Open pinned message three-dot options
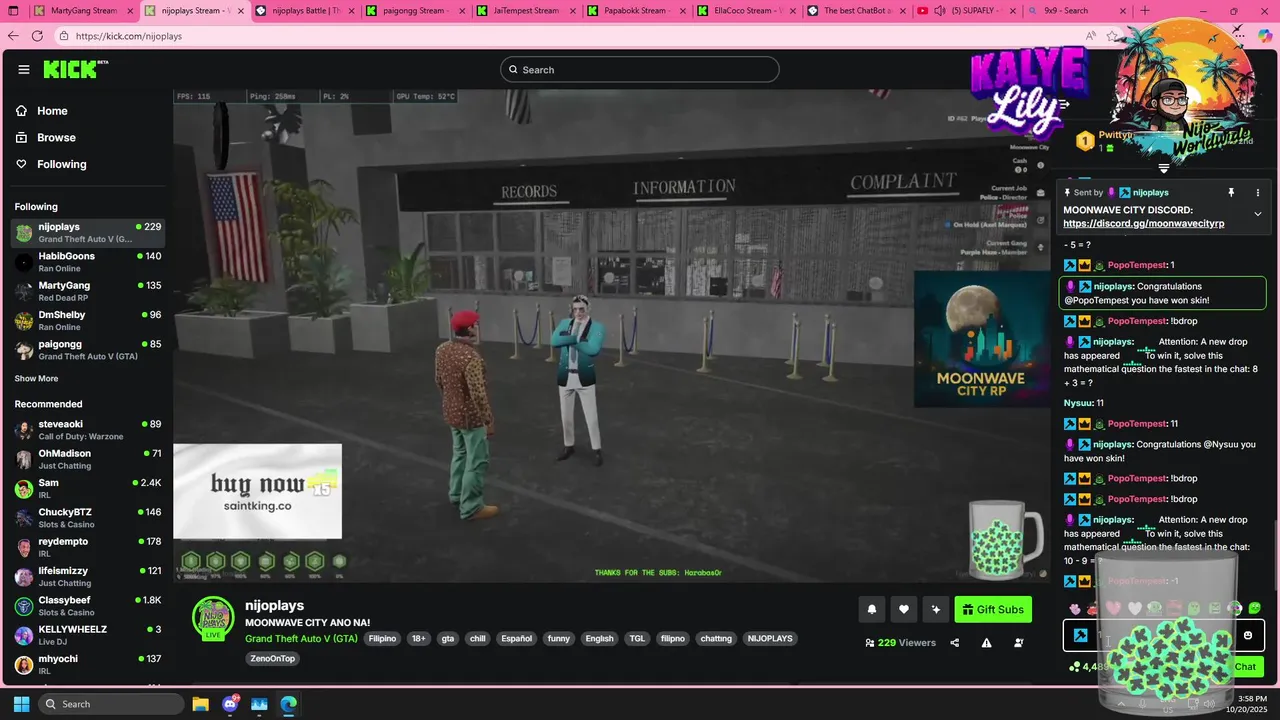The height and width of the screenshot is (720, 1280). coord(1258,192)
